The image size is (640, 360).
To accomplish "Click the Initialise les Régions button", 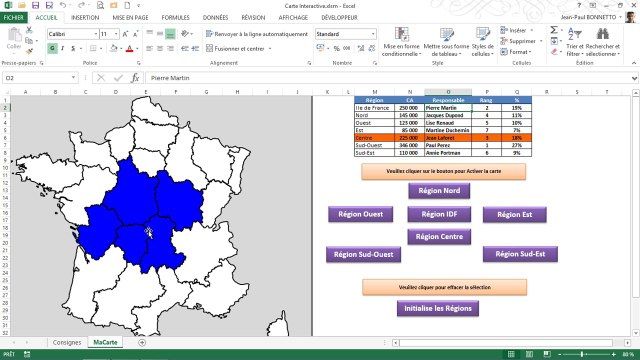I will click(x=438, y=309).
